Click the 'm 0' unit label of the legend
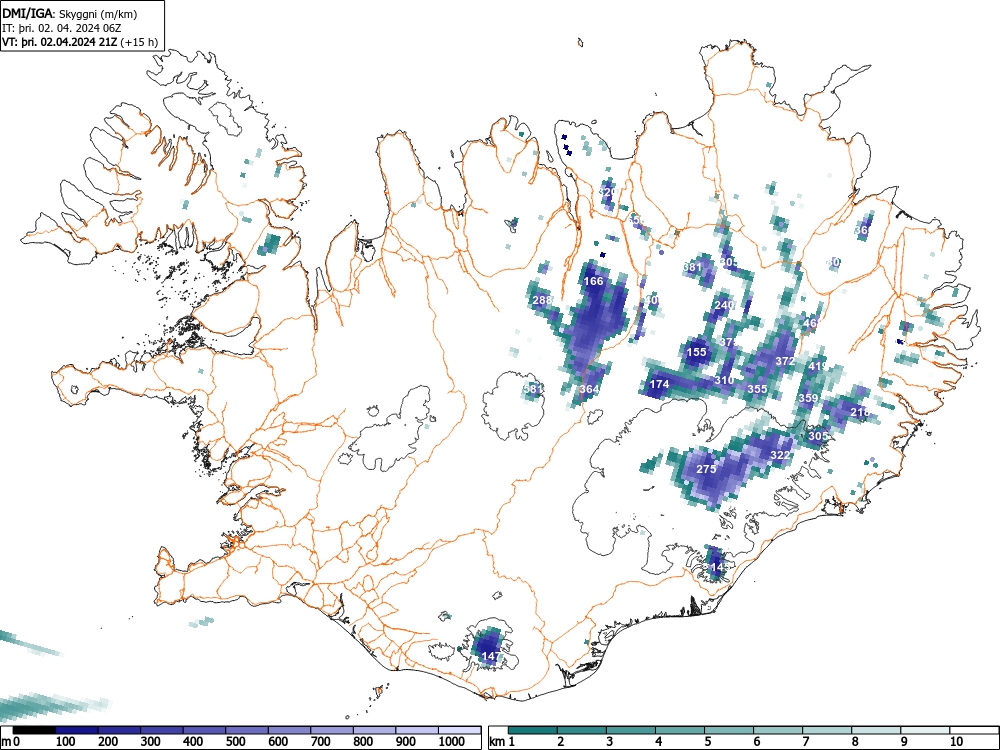Image resolution: width=1000 pixels, height=750 pixels. pyautogui.click(x=10, y=742)
